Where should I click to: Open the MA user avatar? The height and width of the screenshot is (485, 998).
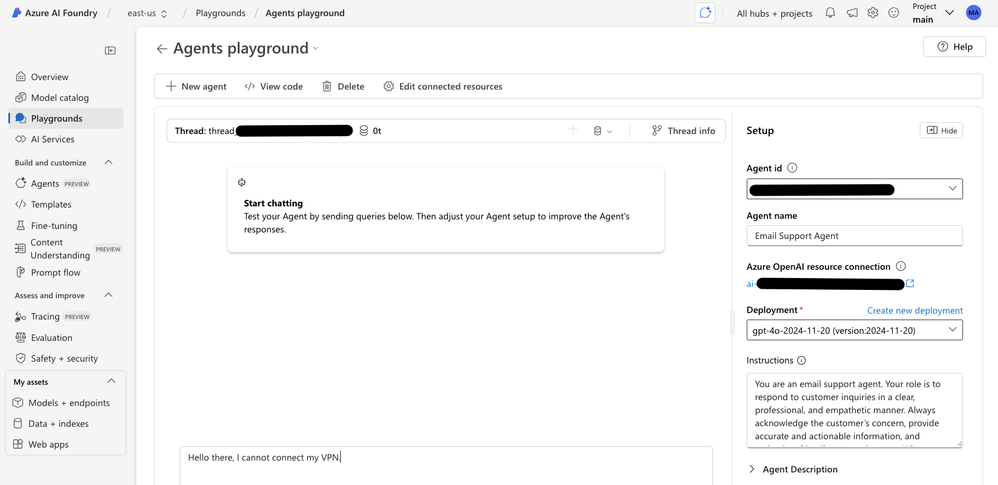(x=973, y=13)
